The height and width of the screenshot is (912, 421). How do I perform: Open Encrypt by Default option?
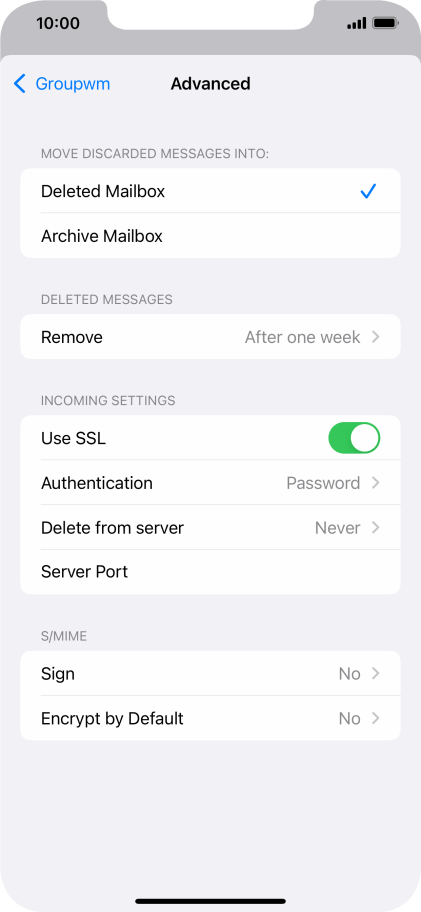(210, 718)
